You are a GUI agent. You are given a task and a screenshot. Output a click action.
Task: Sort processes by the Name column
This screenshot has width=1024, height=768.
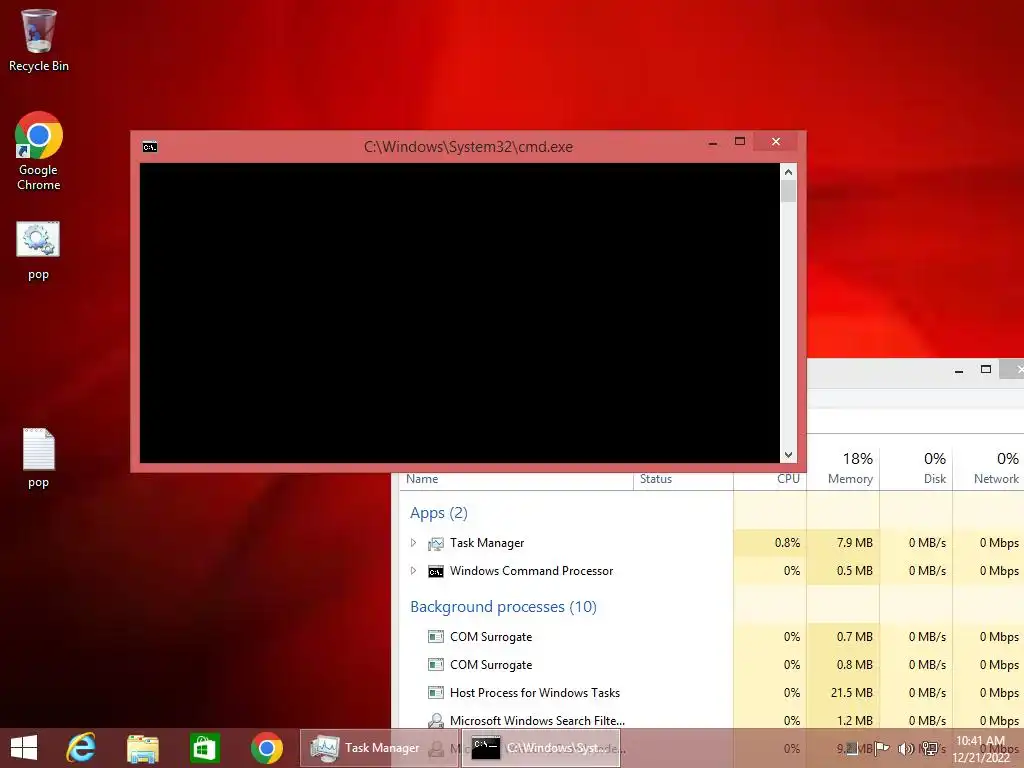pos(516,479)
